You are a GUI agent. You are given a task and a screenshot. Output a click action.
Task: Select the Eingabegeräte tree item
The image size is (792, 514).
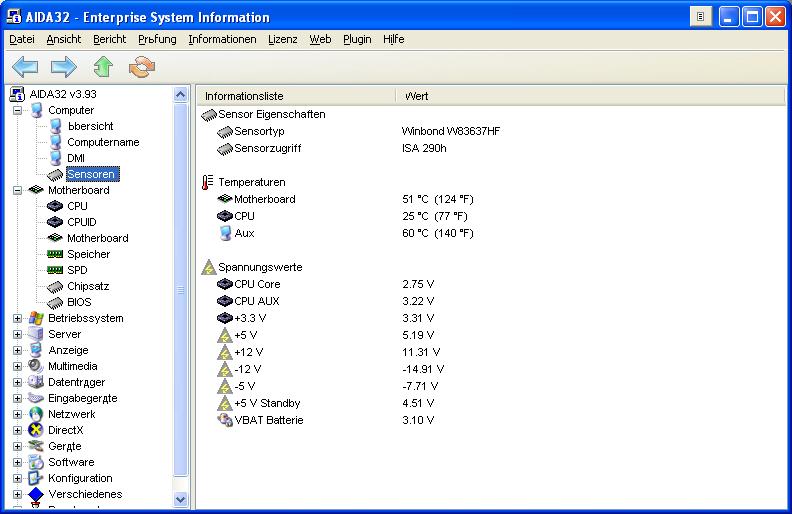[82, 398]
